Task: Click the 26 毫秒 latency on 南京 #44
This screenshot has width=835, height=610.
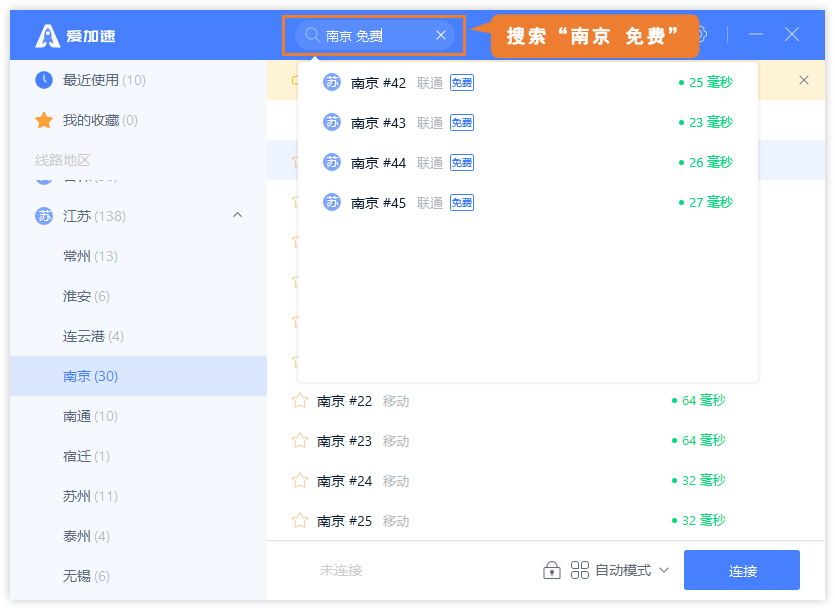Action: tap(706, 162)
